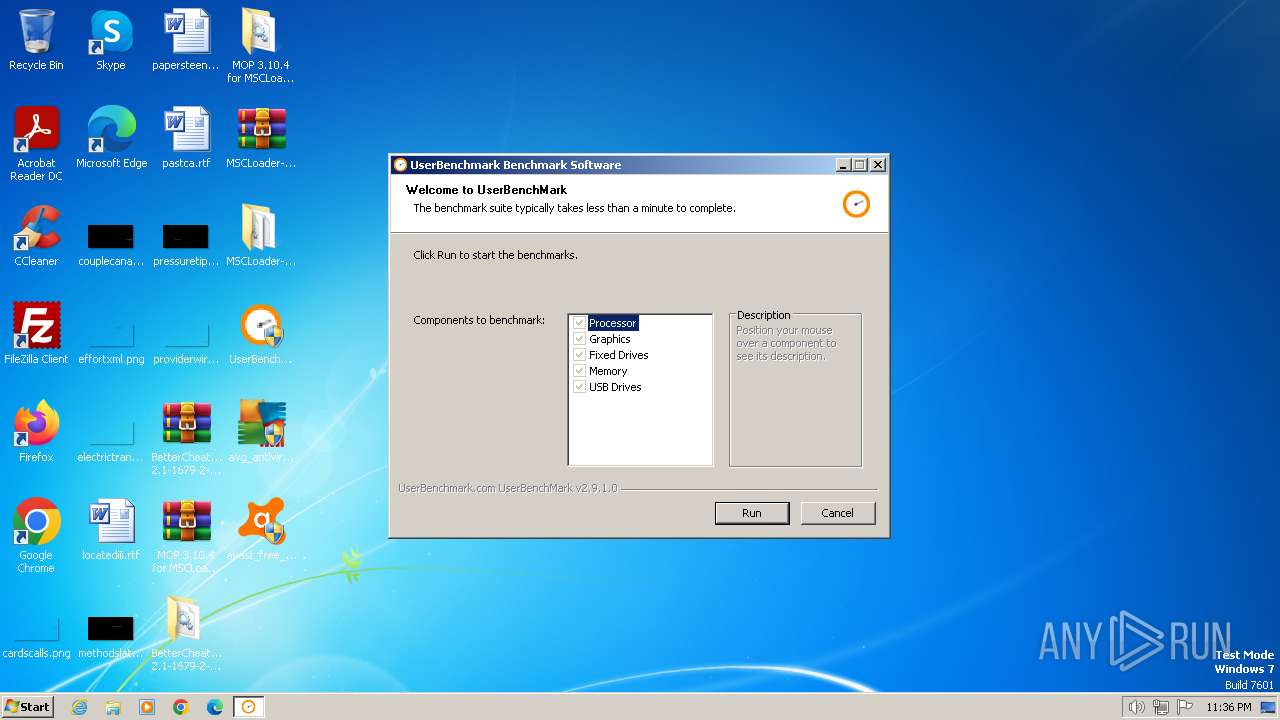Open the network status tray icon
Image resolution: width=1280 pixels, height=720 pixels.
tap(1161, 707)
